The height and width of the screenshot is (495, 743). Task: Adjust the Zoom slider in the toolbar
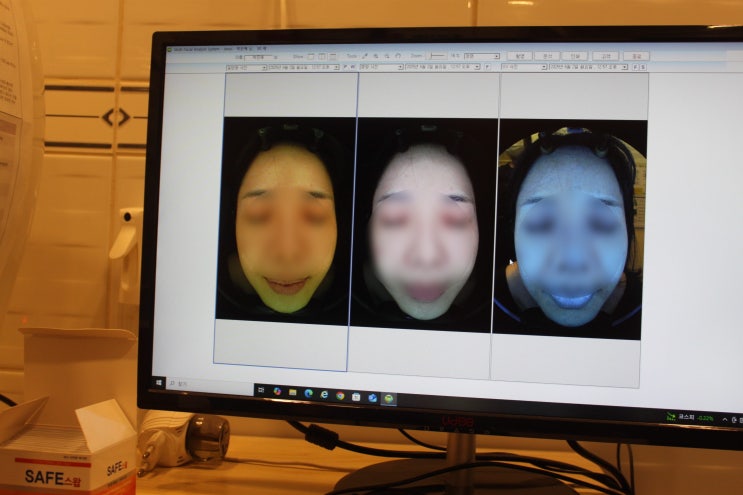437,56
